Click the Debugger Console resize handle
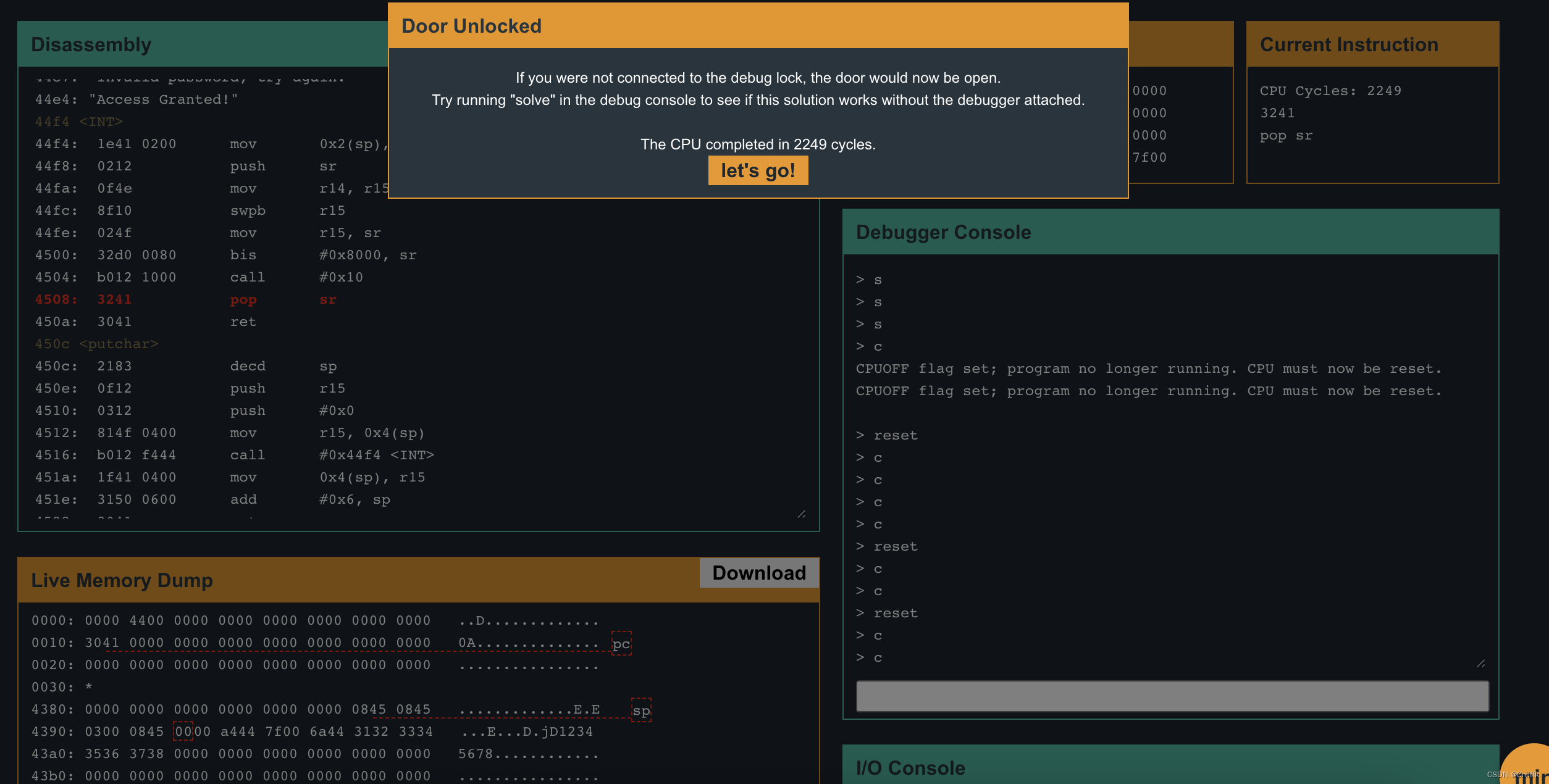This screenshot has width=1549, height=784. [1481, 663]
